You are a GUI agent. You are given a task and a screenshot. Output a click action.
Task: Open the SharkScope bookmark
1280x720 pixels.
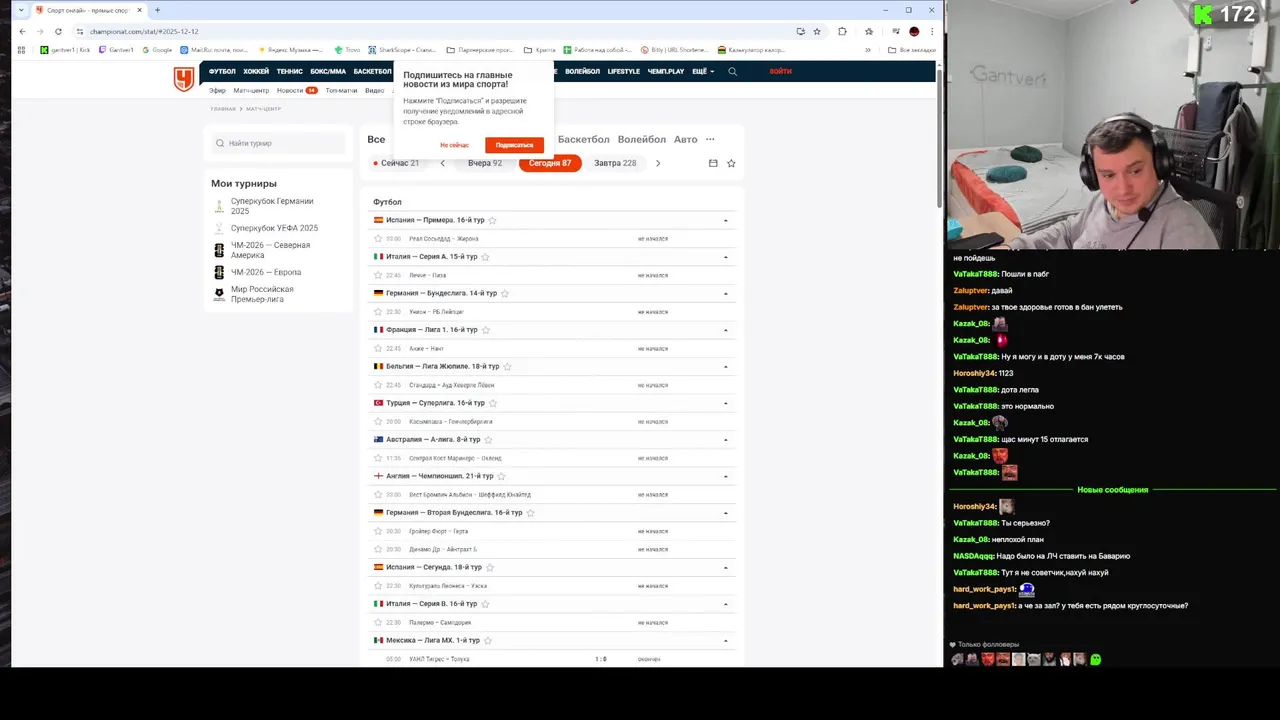click(402, 50)
